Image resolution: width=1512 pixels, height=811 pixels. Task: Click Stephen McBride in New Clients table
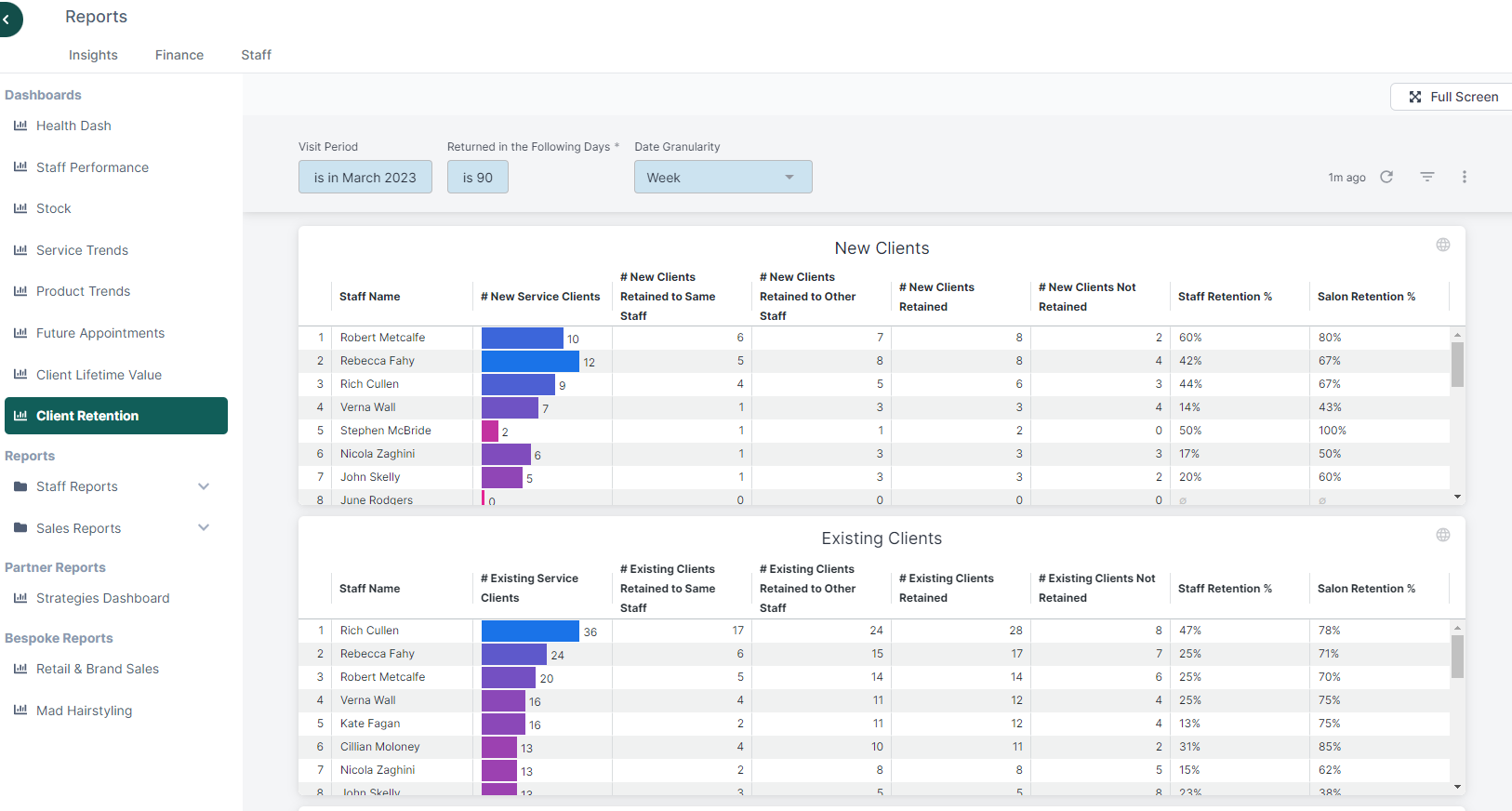(385, 431)
